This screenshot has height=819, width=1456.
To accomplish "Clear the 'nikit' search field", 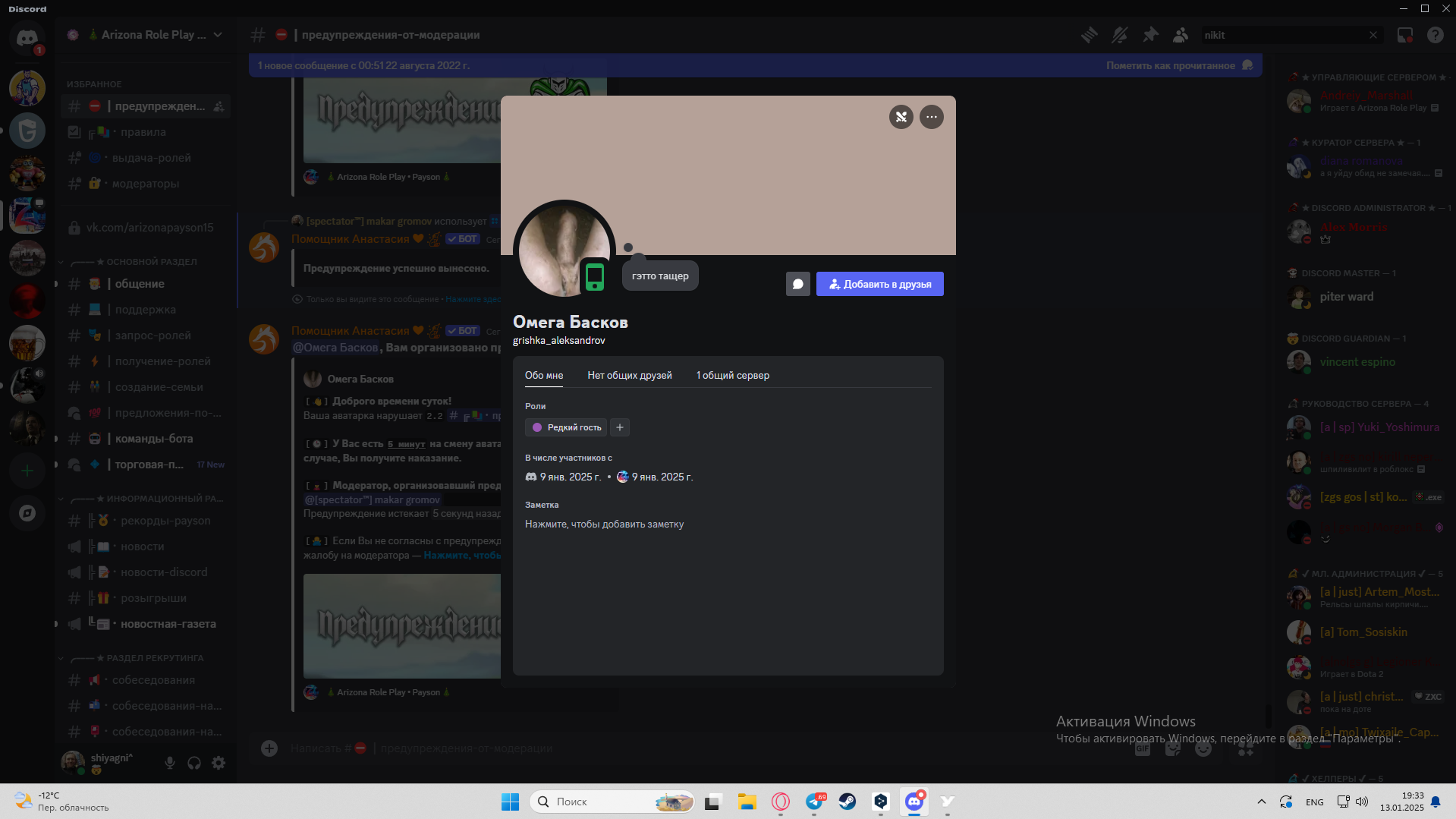I will (1373, 35).
